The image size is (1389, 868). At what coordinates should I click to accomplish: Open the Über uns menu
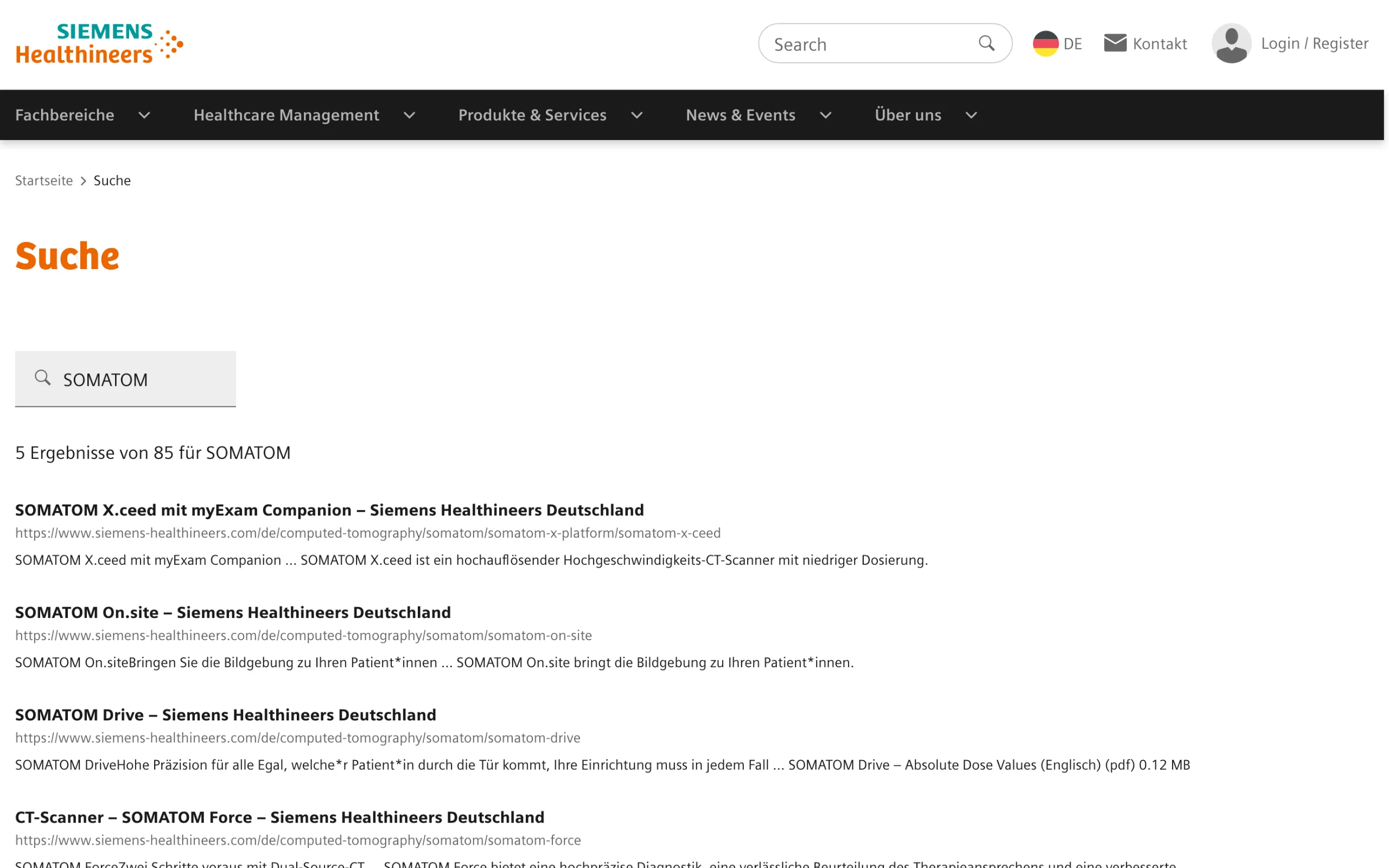908,115
